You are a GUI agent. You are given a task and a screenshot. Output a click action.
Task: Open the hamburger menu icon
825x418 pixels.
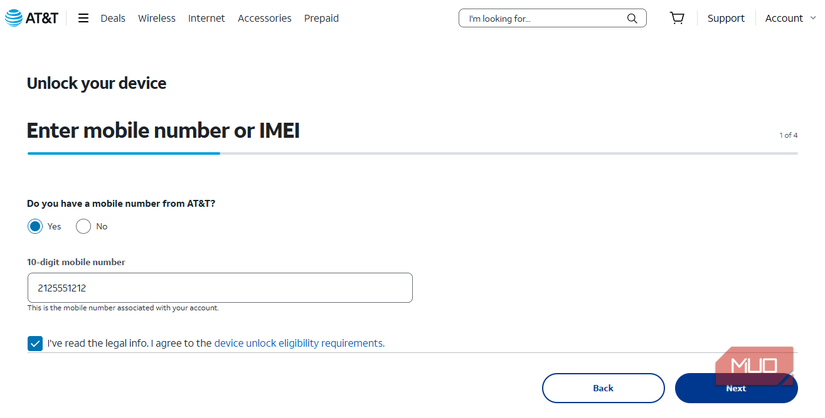[83, 18]
